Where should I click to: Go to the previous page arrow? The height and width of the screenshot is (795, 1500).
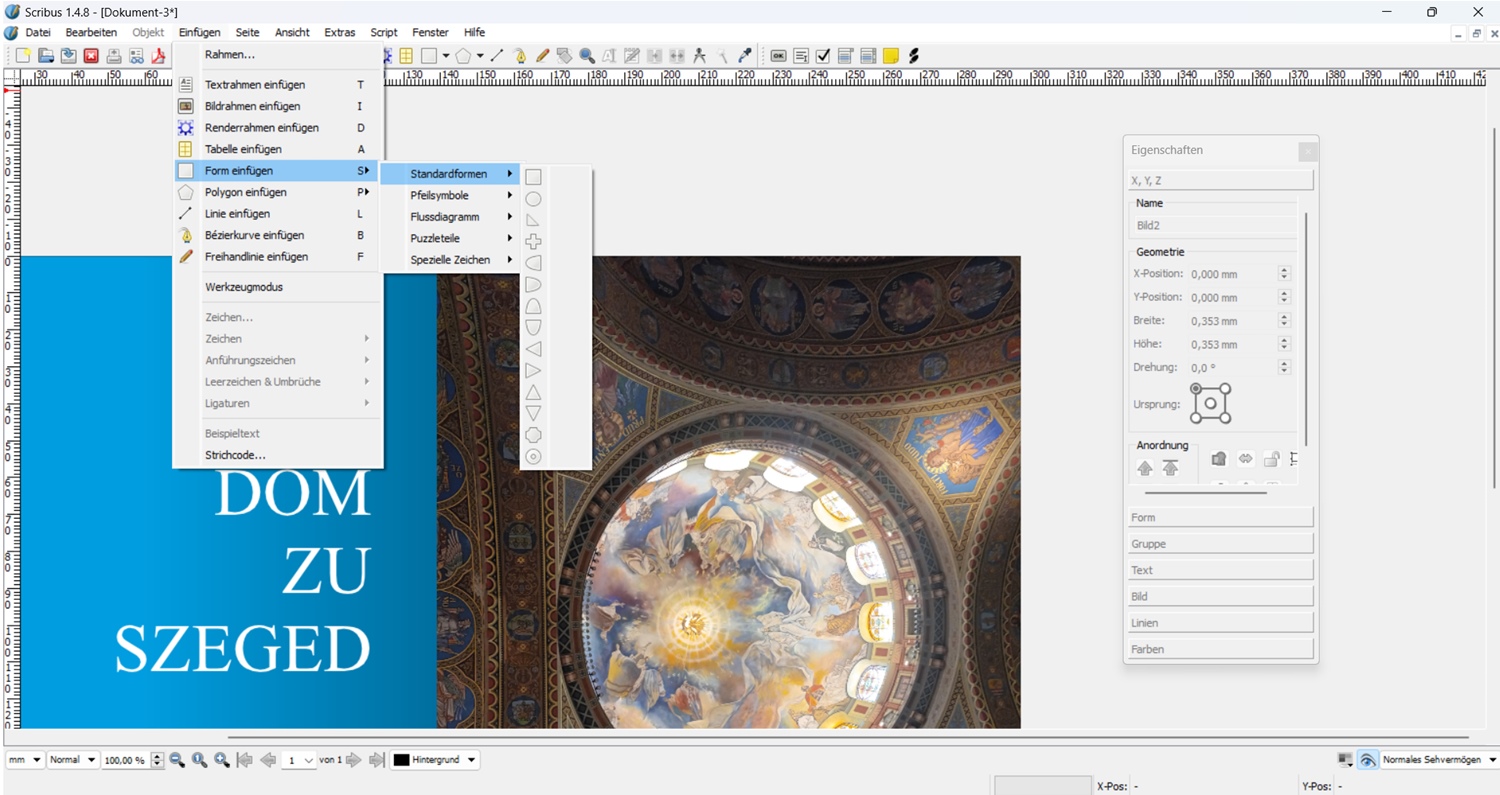pos(268,760)
